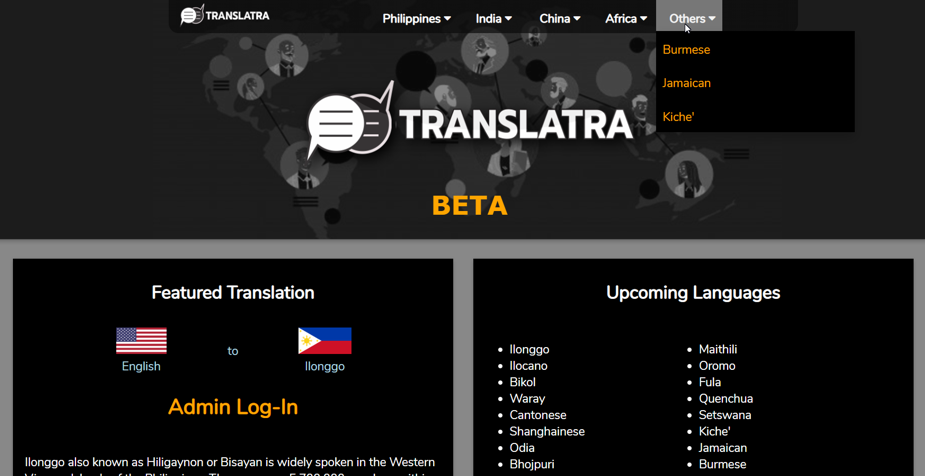Click the Philippines flag icon

click(324, 340)
